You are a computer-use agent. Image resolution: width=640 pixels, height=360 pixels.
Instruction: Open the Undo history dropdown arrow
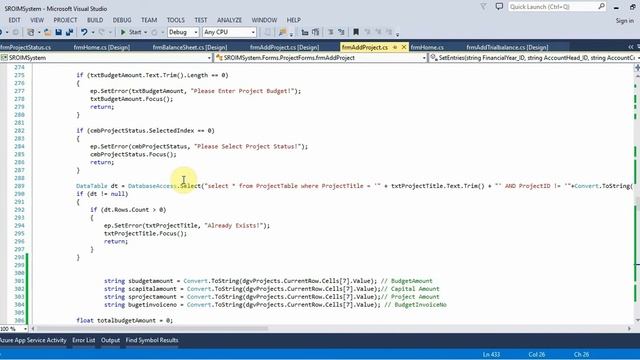click(93, 32)
